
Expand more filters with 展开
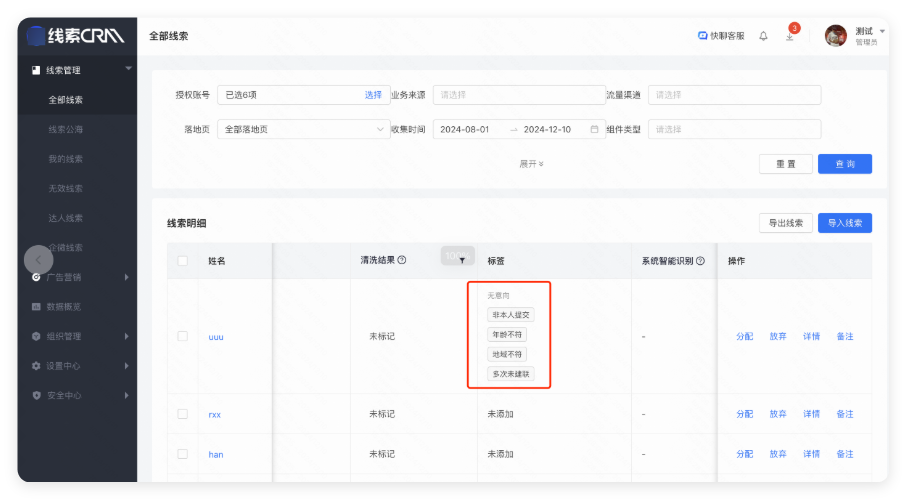(x=531, y=164)
